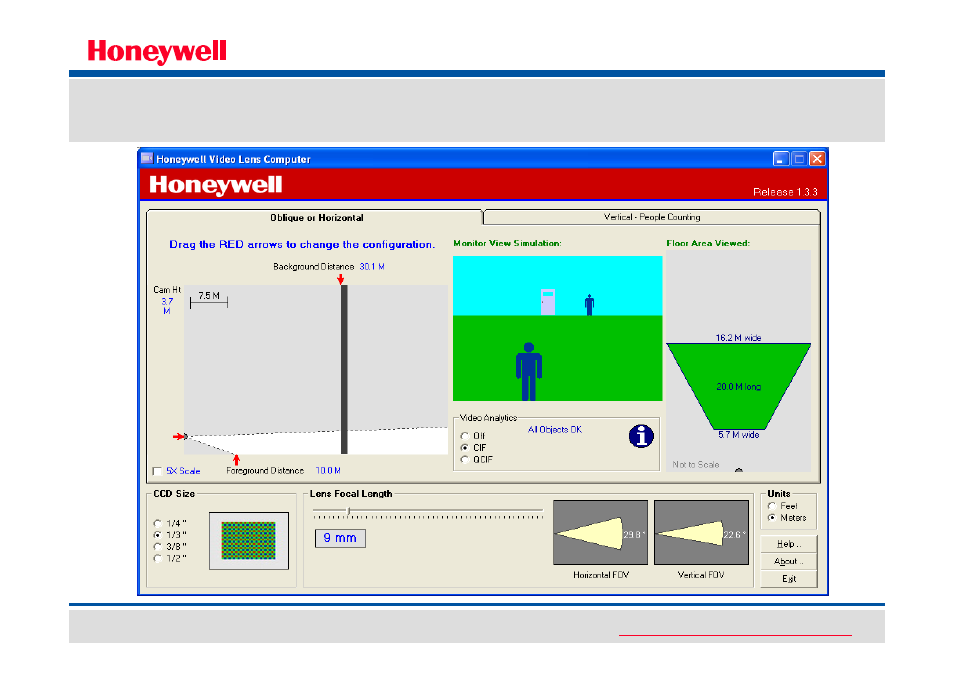Screen dimensions: 954x674
Task: Minimize the Video Lens Computer window
Action: pyautogui.click(x=781, y=159)
